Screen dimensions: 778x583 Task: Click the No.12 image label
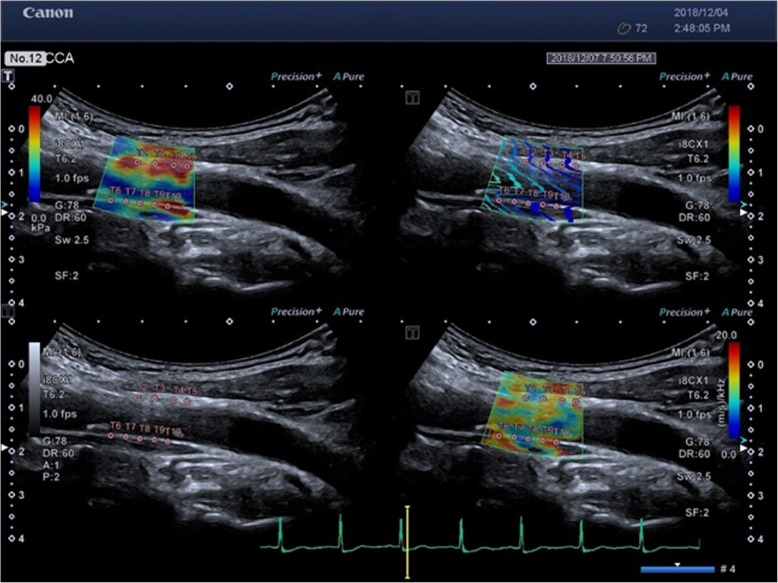[24, 58]
